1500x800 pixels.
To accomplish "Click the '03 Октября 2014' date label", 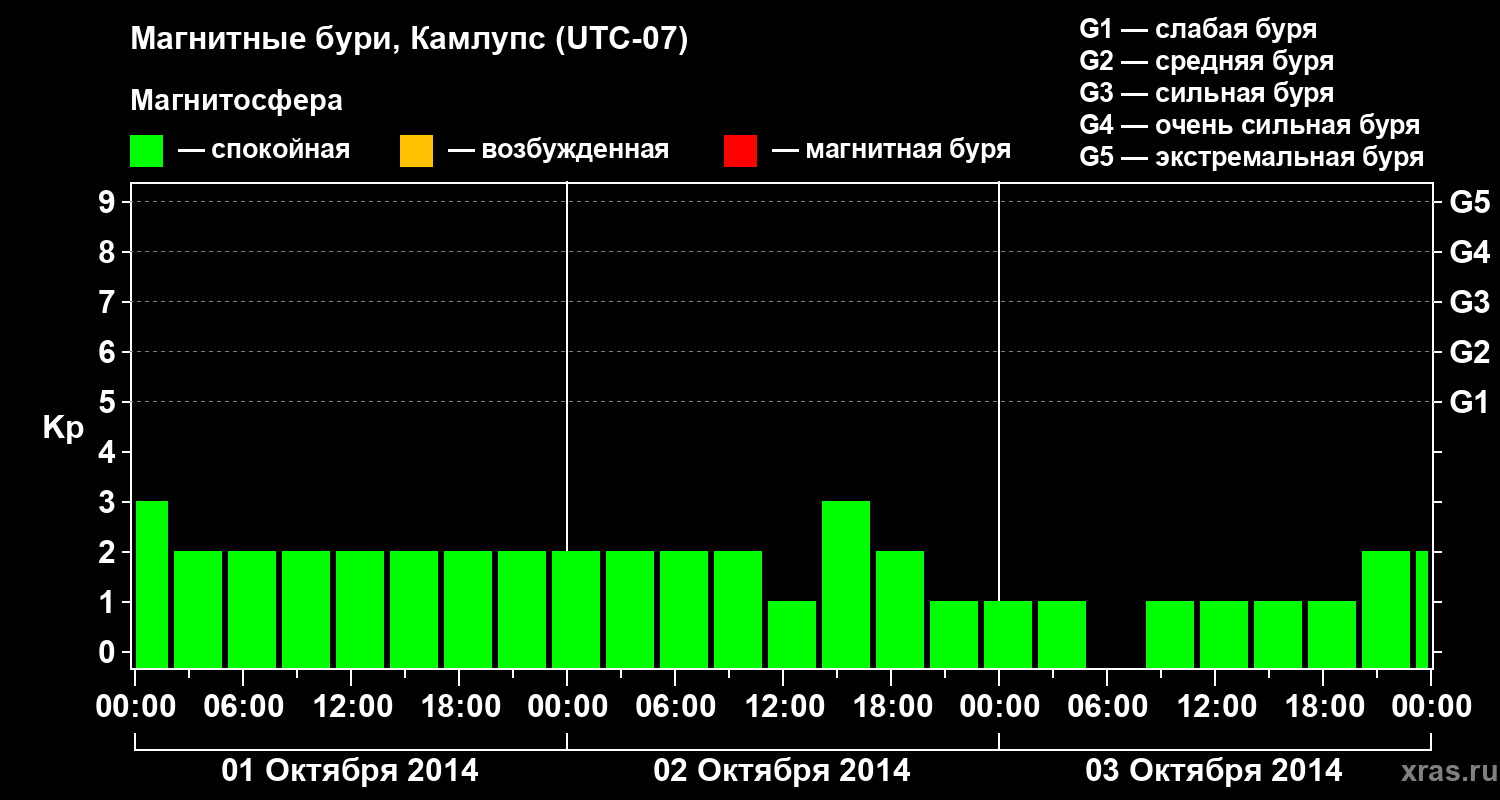I will pos(1214,771).
